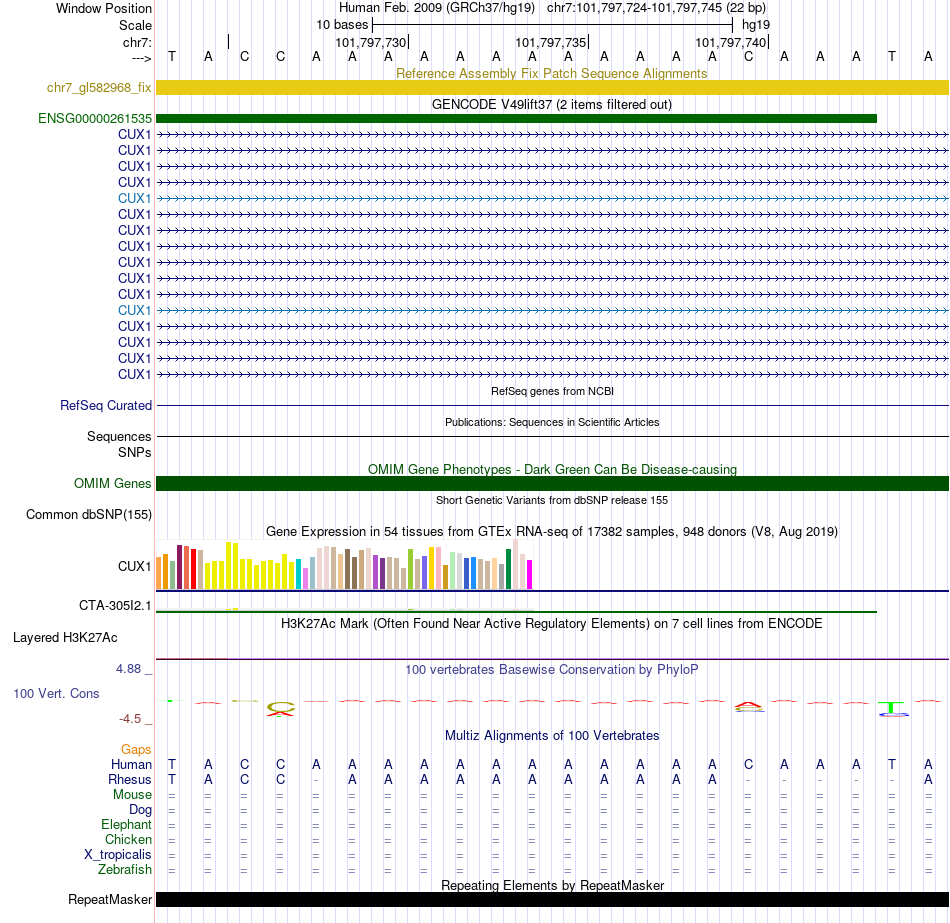Open Reference Assembly Fix Patch Sequence Alignments title
This screenshot has height=923, width=950.
pos(551,73)
